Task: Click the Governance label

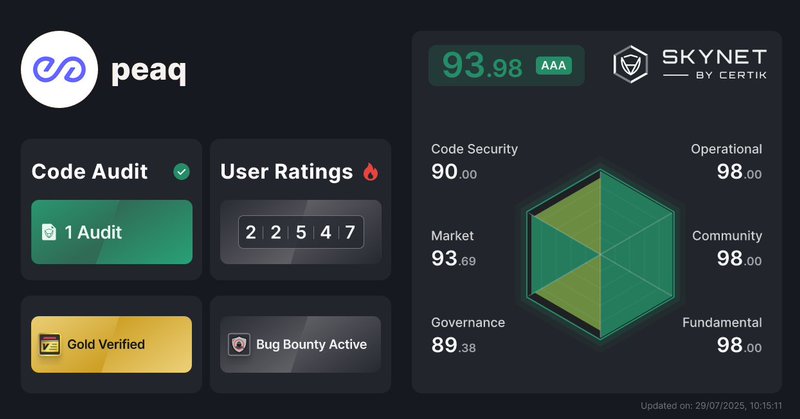Action: [x=468, y=323]
